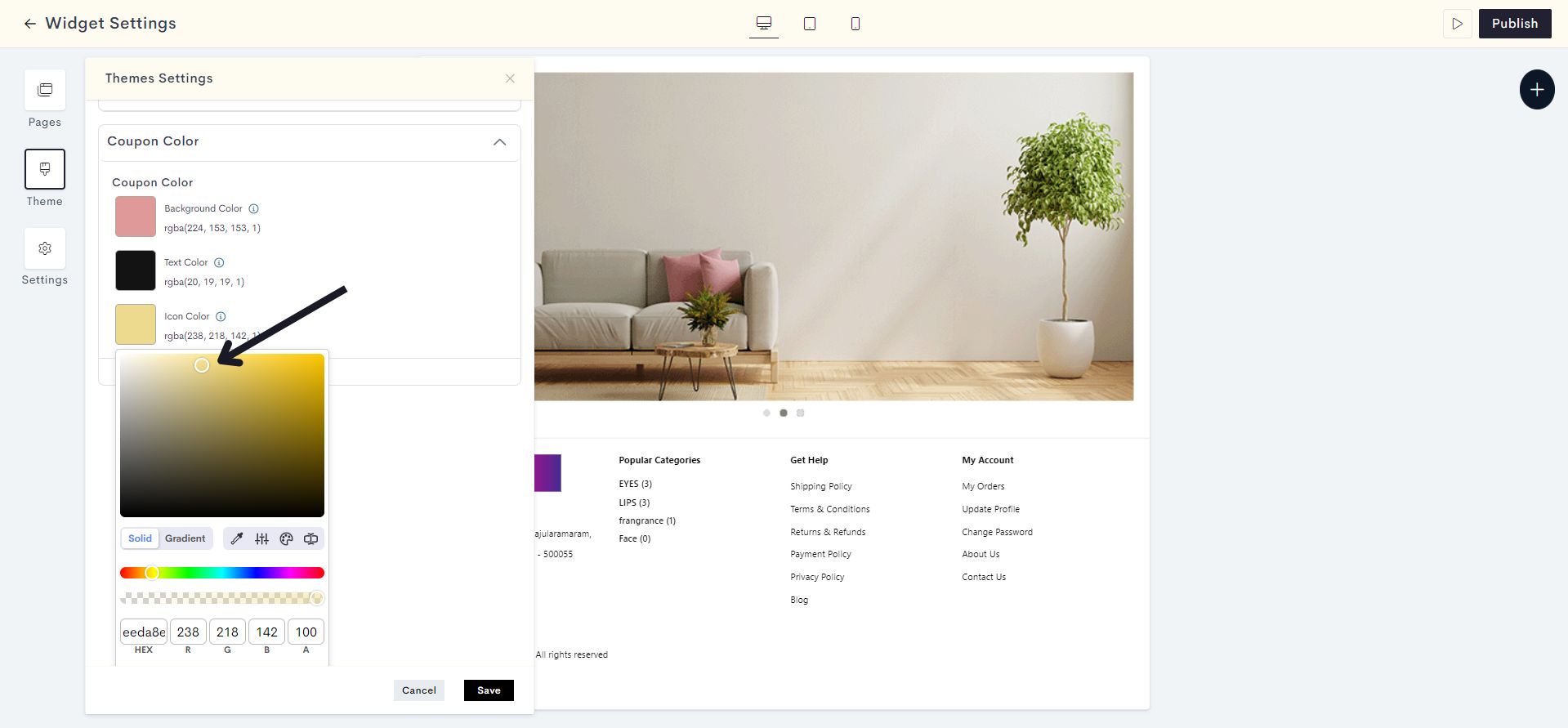
Task: Click the opacity slider handle
Action: 317,599
